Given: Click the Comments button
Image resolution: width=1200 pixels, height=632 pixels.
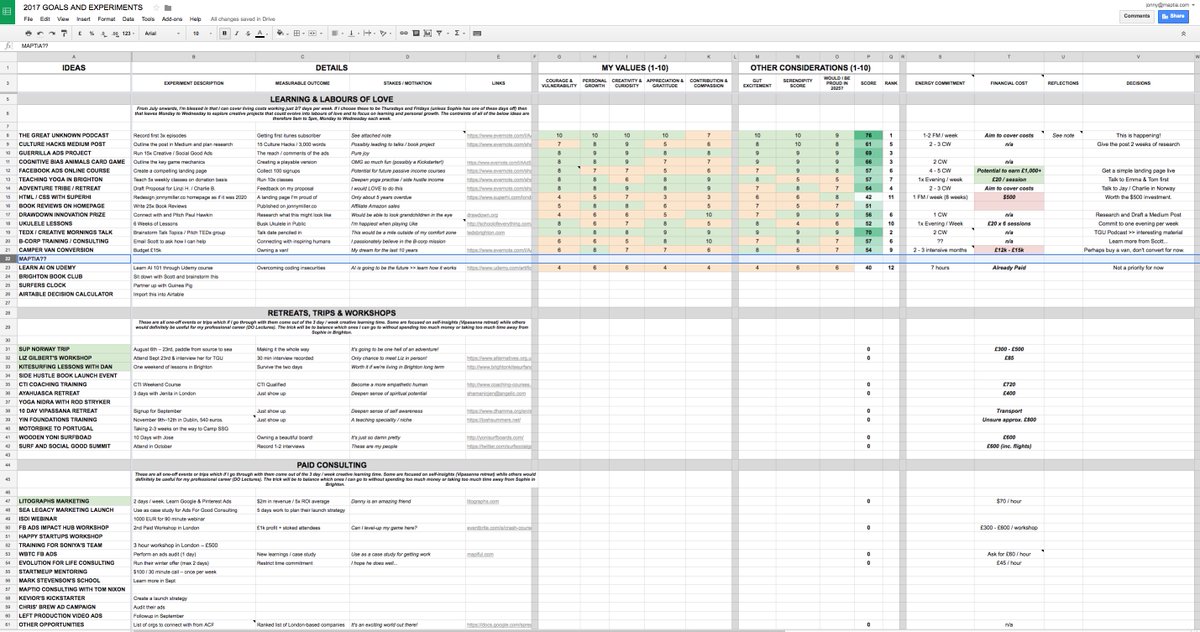Looking at the screenshot, I should (x=1137, y=16).
